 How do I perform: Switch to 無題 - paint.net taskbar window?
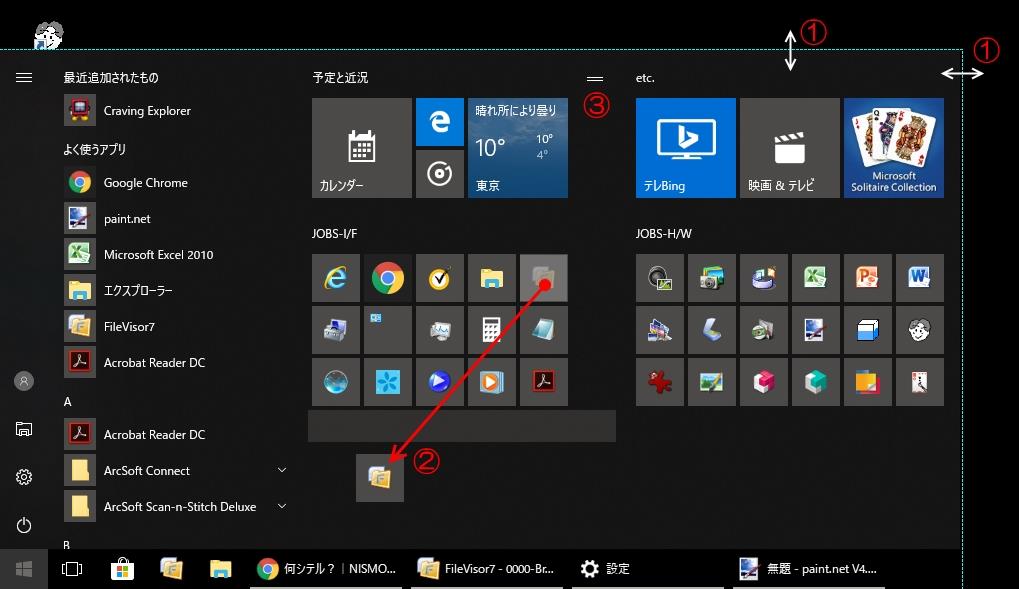pyautogui.click(x=810, y=569)
